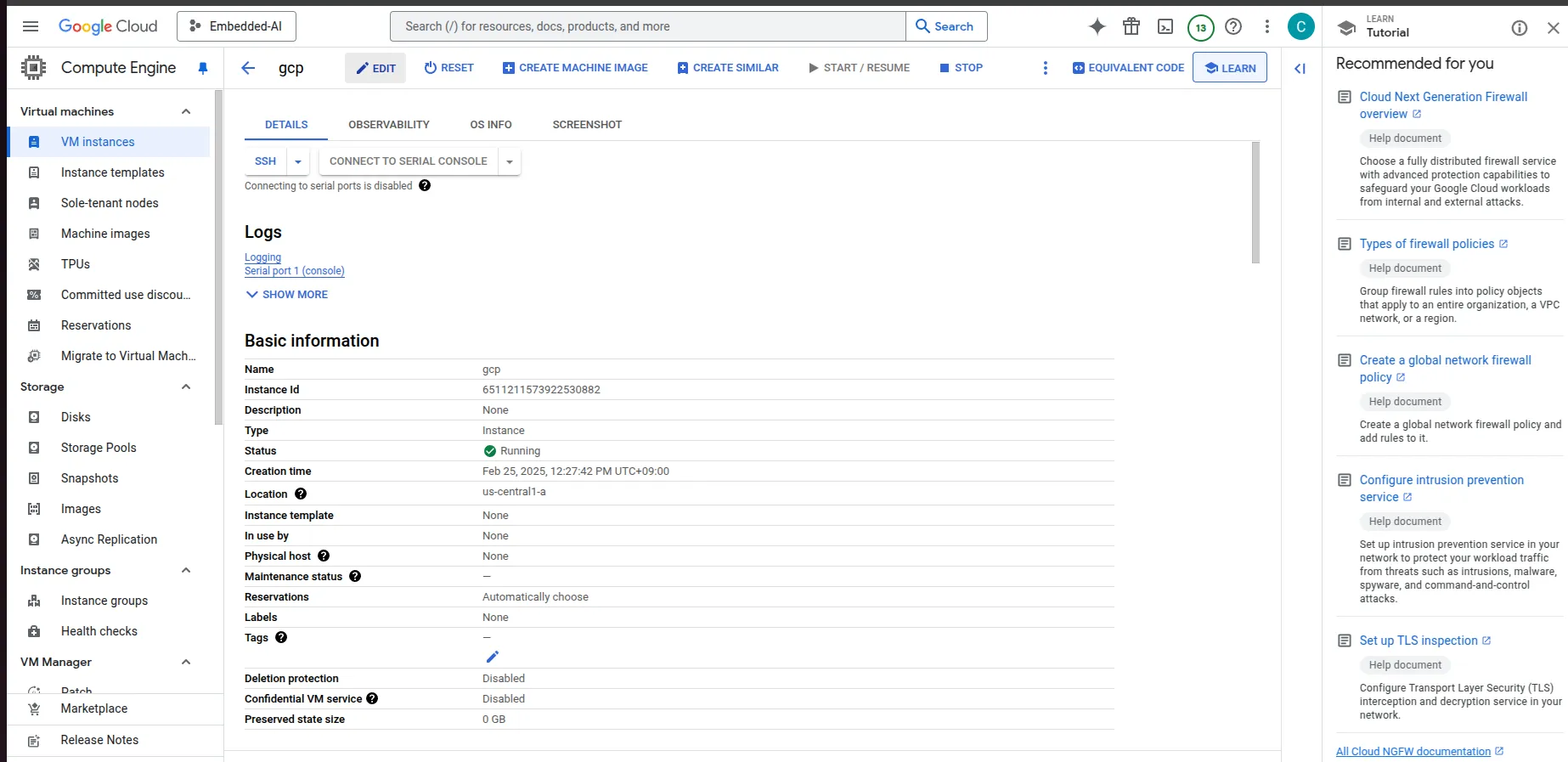The width and height of the screenshot is (1568, 762).
Task: Show help tooltip for Confidential VM service
Action: pos(372,698)
